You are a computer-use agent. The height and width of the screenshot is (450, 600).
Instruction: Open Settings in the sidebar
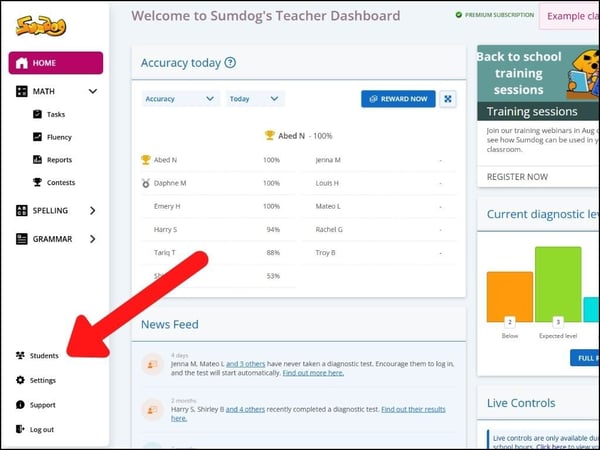pos(43,380)
